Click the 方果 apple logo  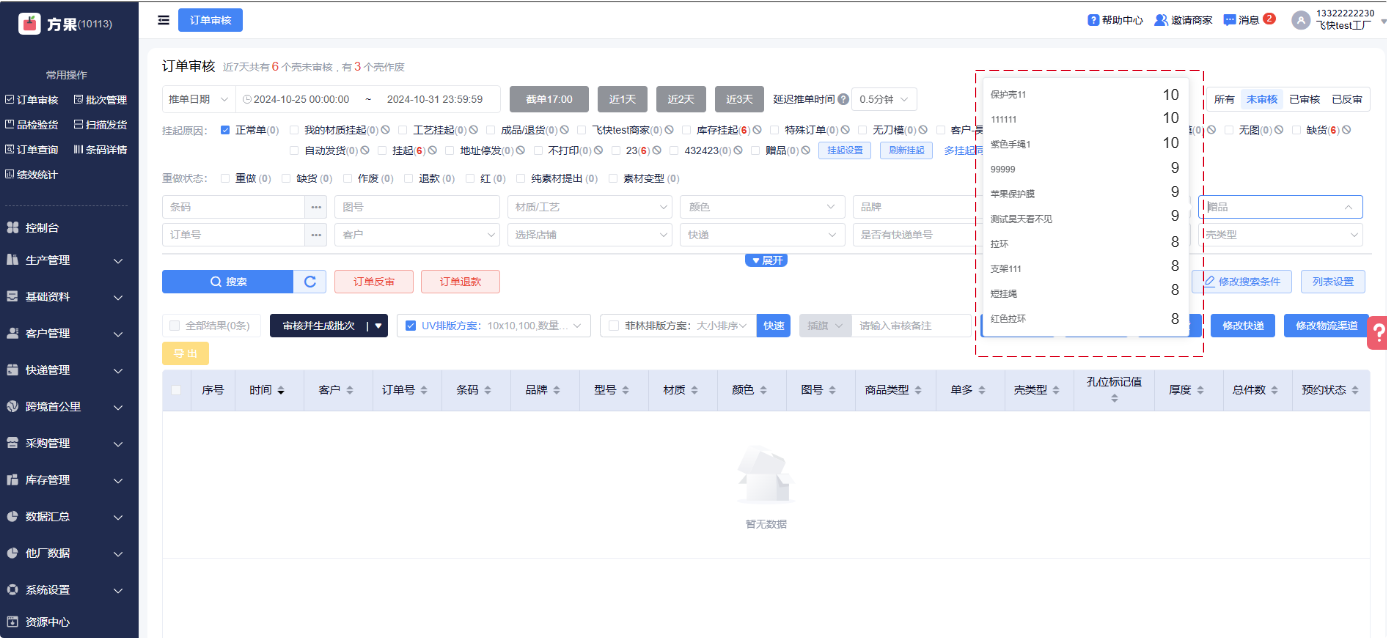click(30, 23)
